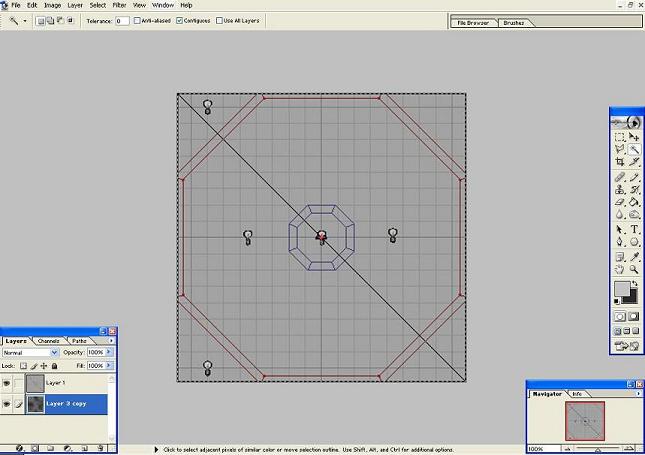Switch to the Channels tab
Viewport: 645px width, 455px height.
click(x=49, y=341)
